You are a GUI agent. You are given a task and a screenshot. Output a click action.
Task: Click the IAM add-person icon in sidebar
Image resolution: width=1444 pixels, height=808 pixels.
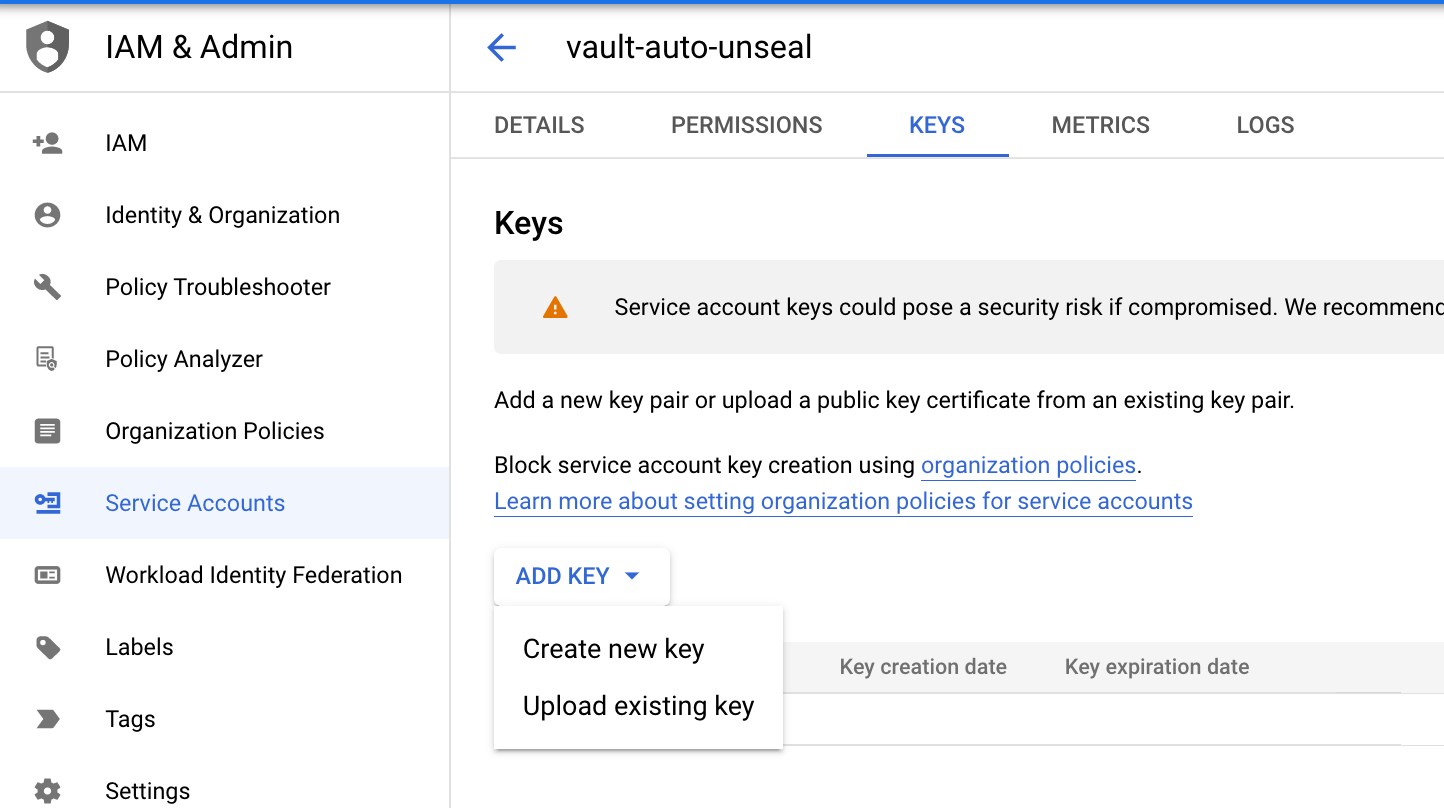(x=47, y=143)
